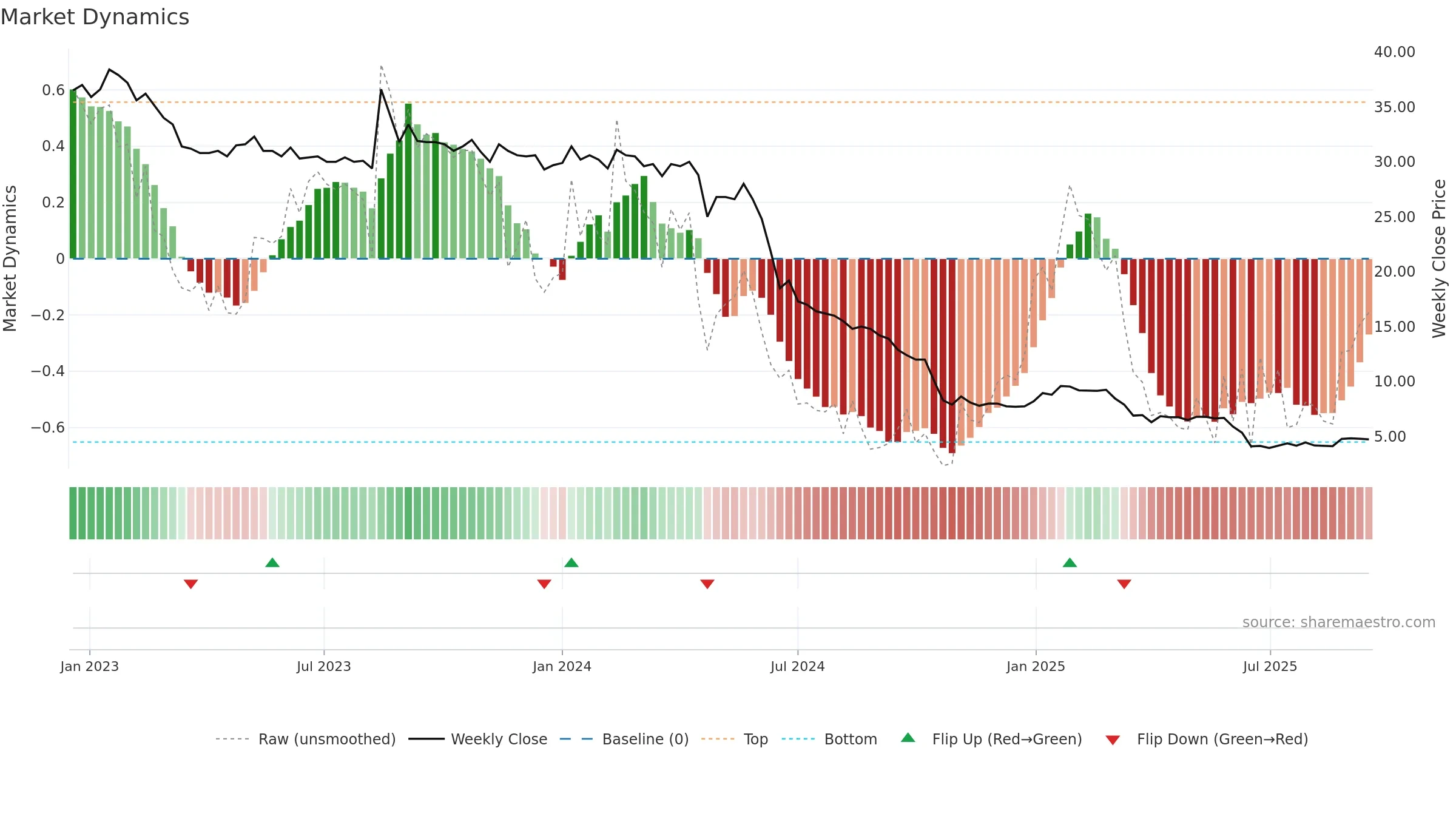Viewport: 1456px width, 819px height.
Task: Click the red flip-down marker around April 2024
Action: [707, 584]
